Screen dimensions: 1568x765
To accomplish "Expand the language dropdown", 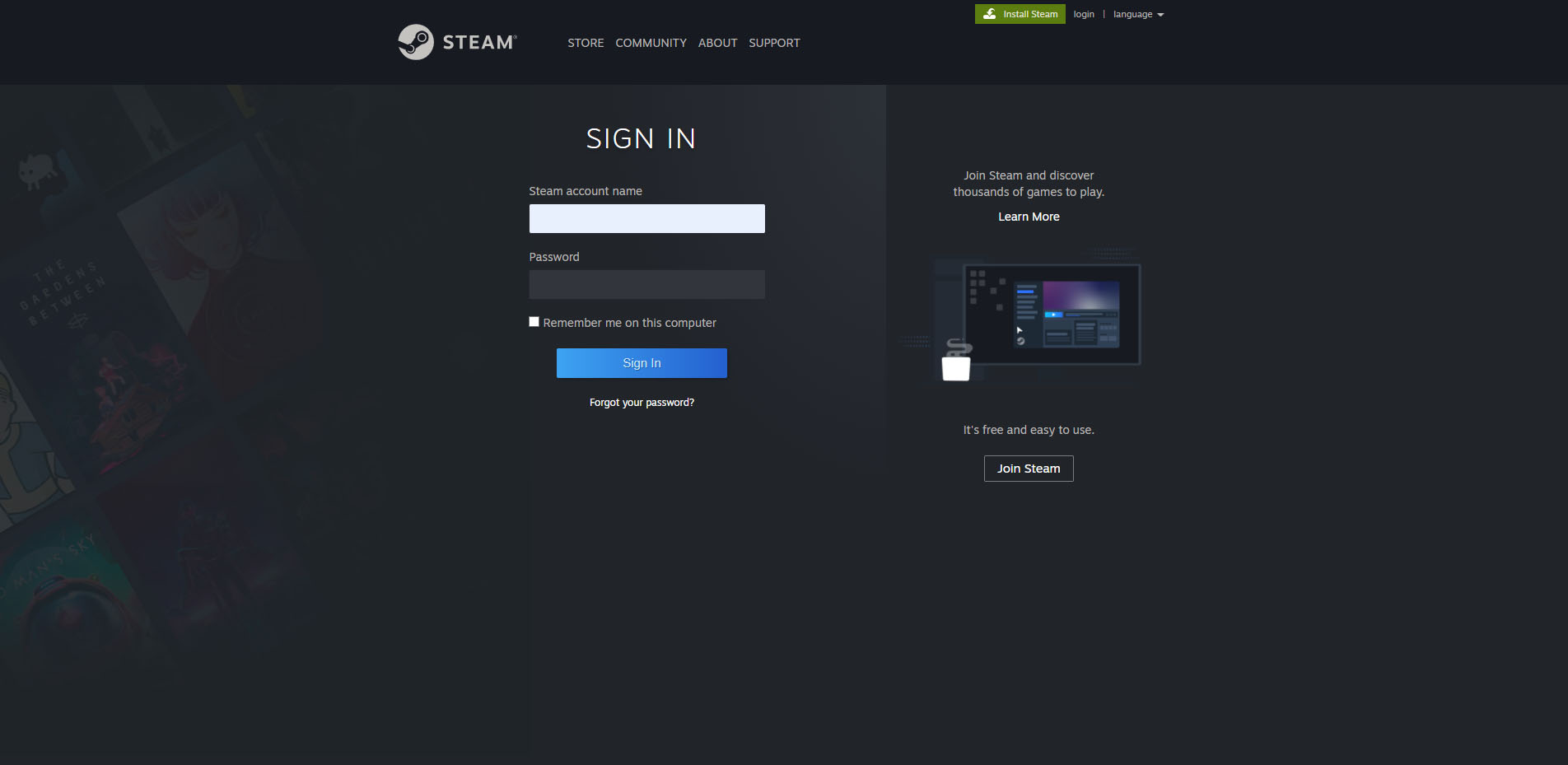I will pos(1138,14).
